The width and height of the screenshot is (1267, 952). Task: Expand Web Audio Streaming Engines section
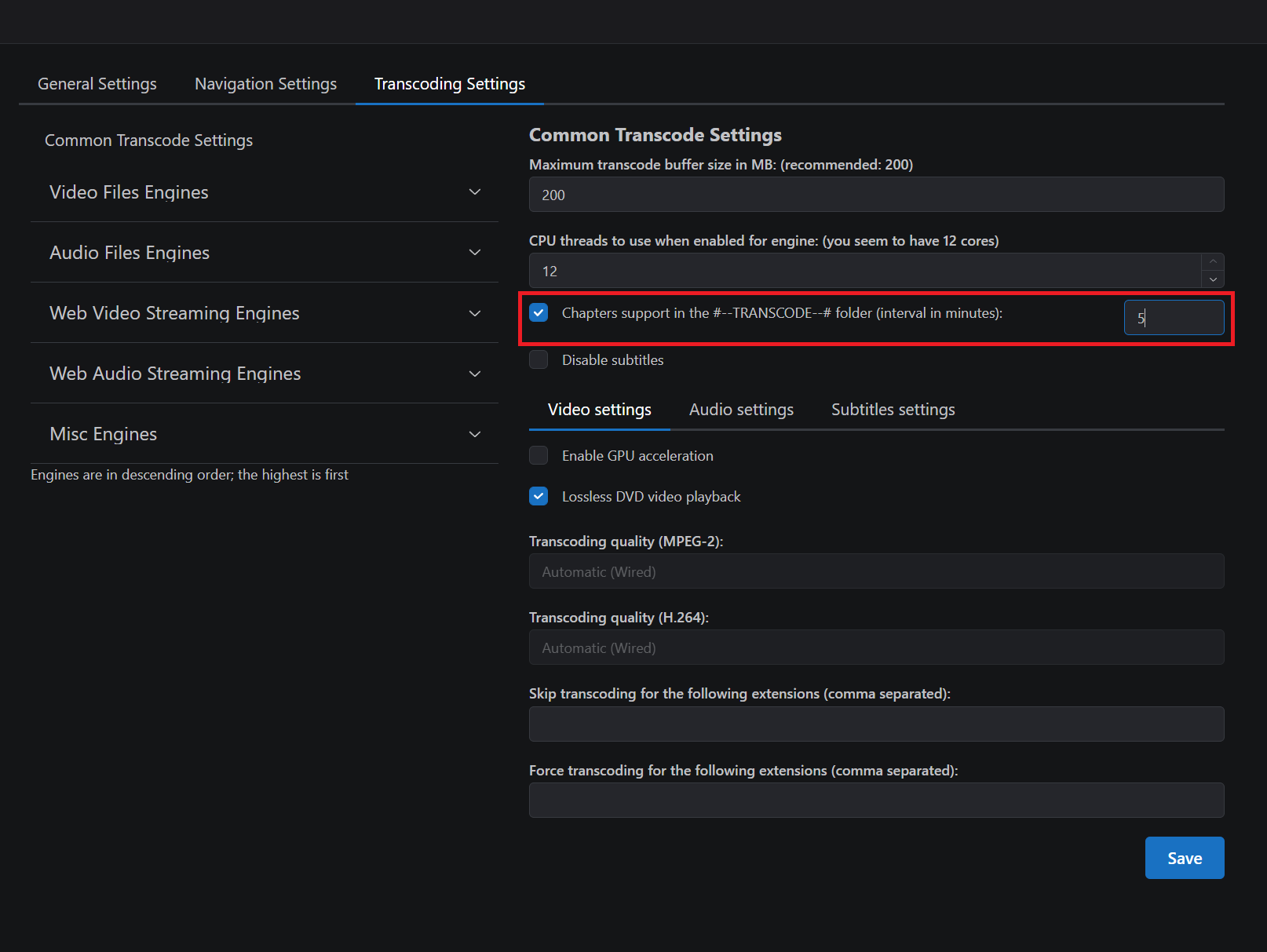265,374
